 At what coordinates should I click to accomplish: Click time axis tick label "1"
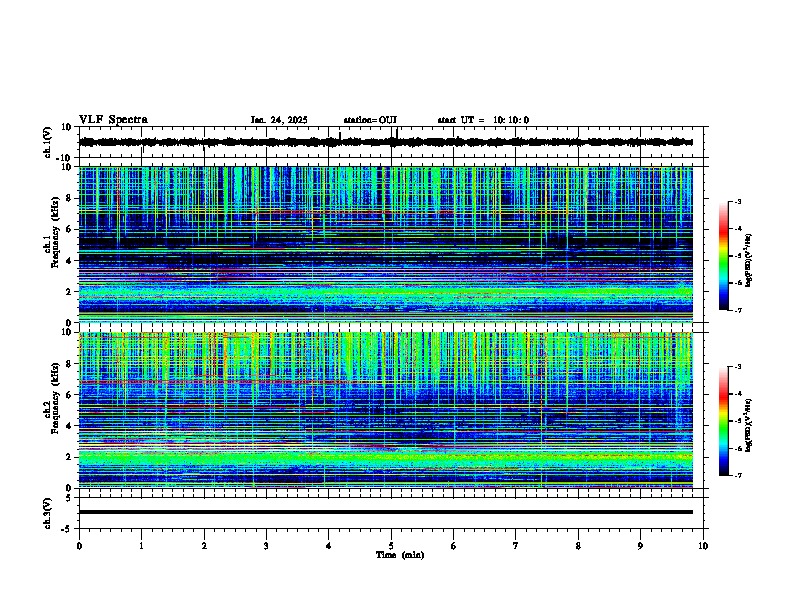pos(141,546)
